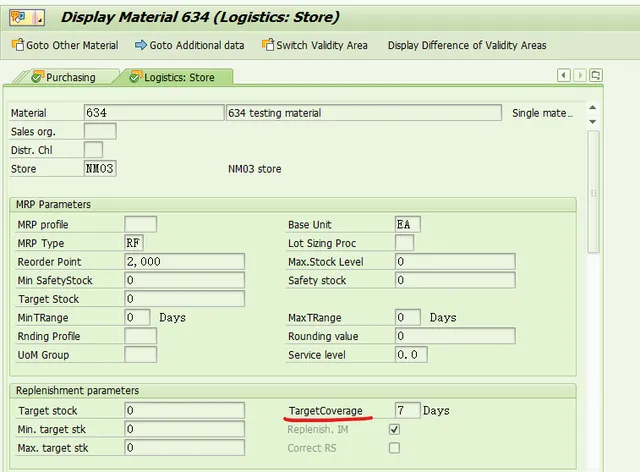Click Target Stock field in MRP Parameters
The image size is (640, 472).
184,298
